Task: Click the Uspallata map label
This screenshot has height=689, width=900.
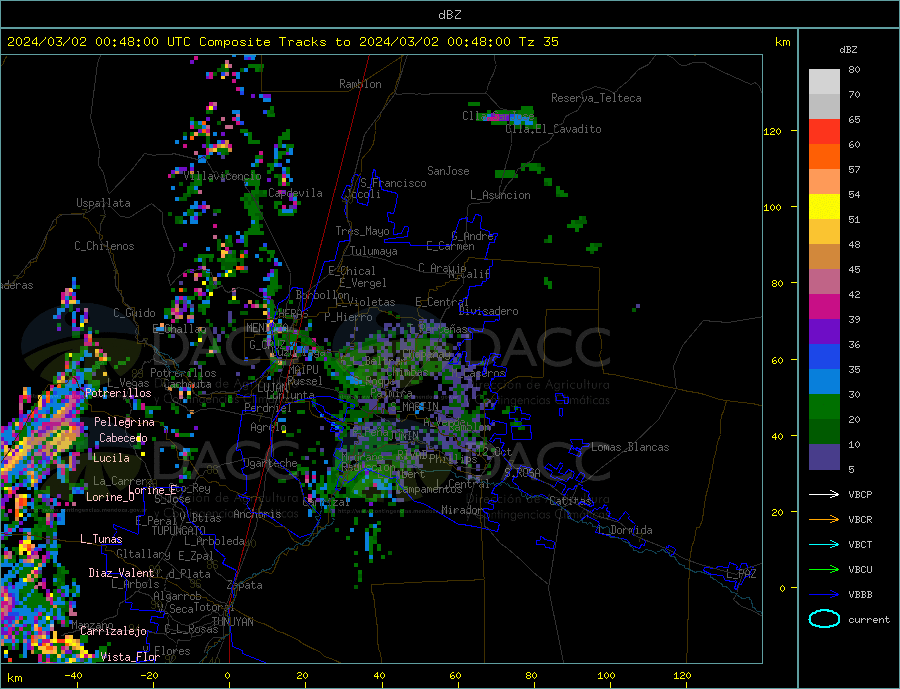Action: point(103,203)
